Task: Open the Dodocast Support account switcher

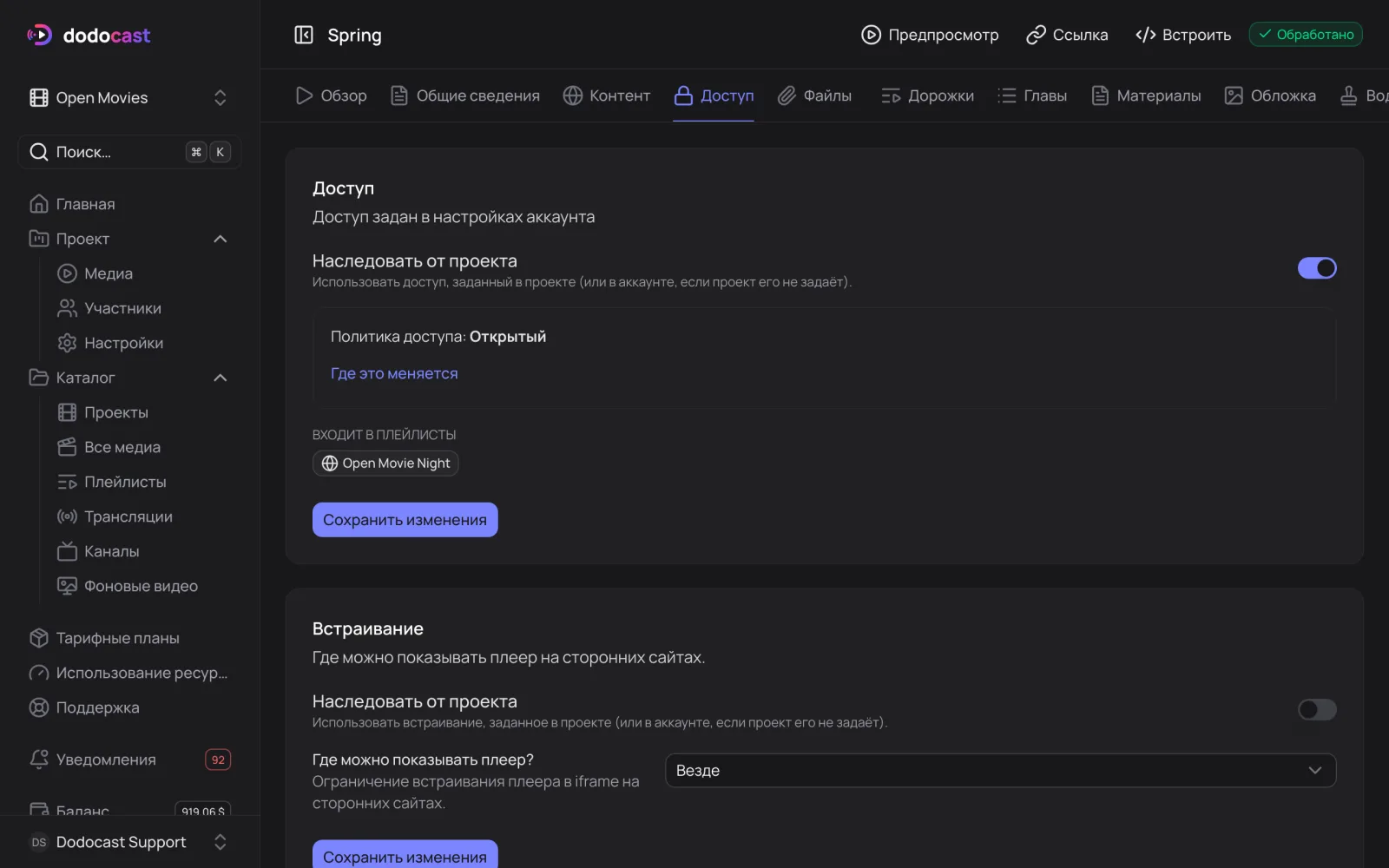Action: tap(129, 842)
